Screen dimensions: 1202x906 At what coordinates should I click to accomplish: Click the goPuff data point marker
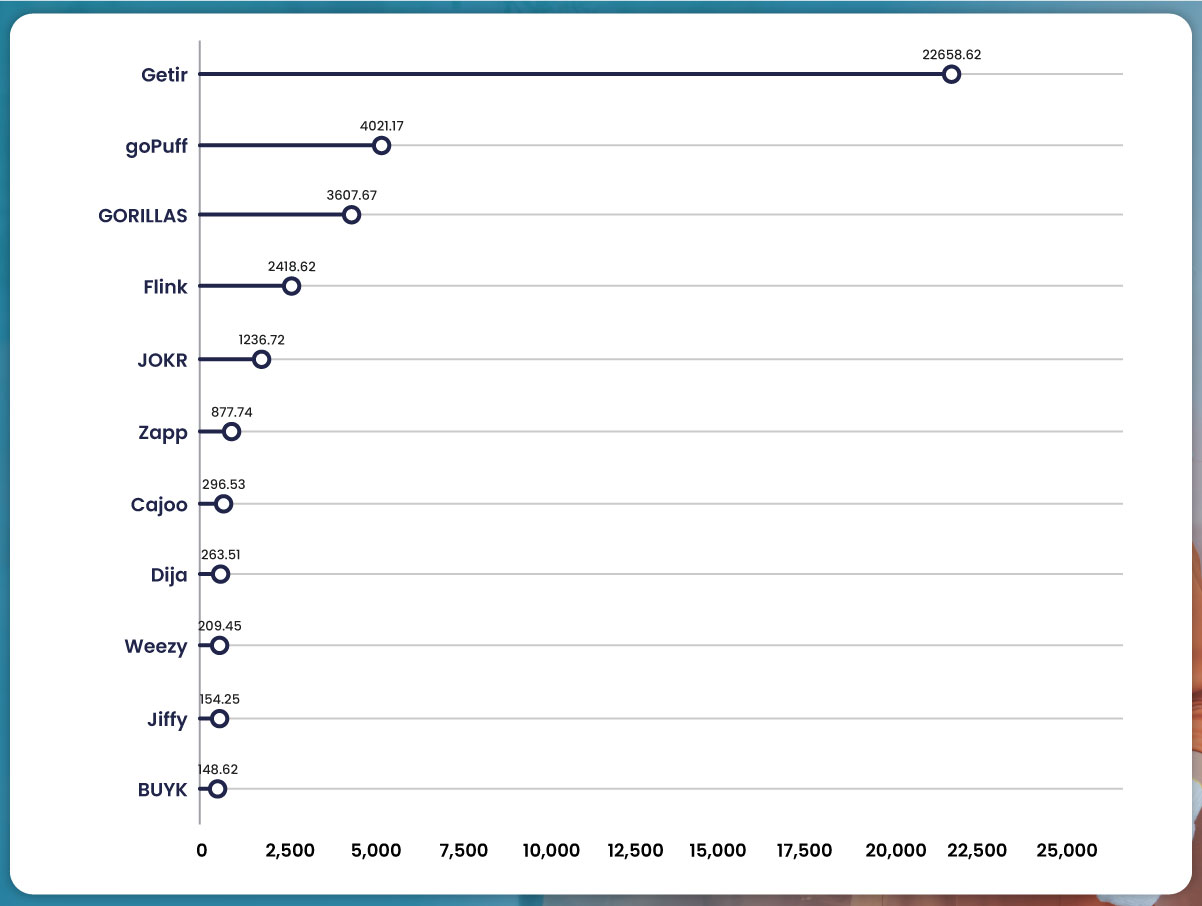pos(381,145)
